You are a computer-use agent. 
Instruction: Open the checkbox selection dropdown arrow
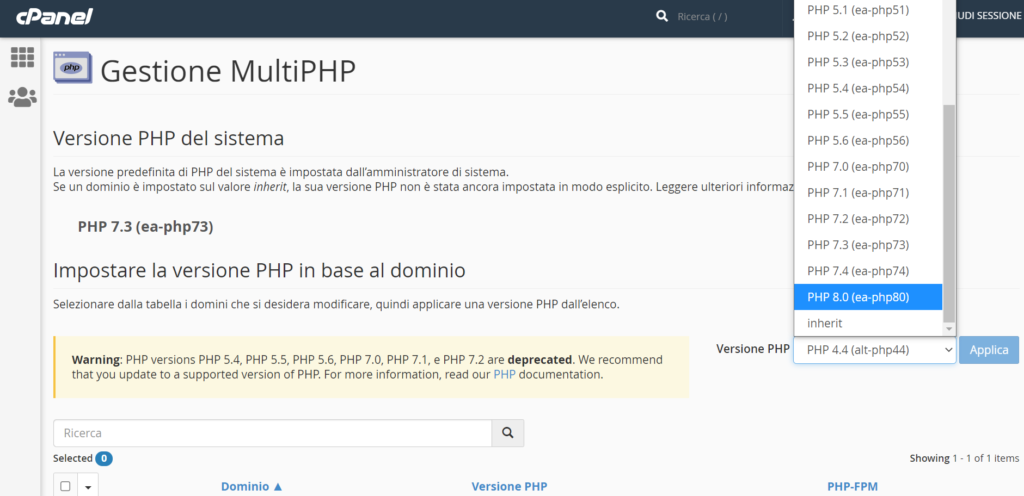tap(87, 487)
